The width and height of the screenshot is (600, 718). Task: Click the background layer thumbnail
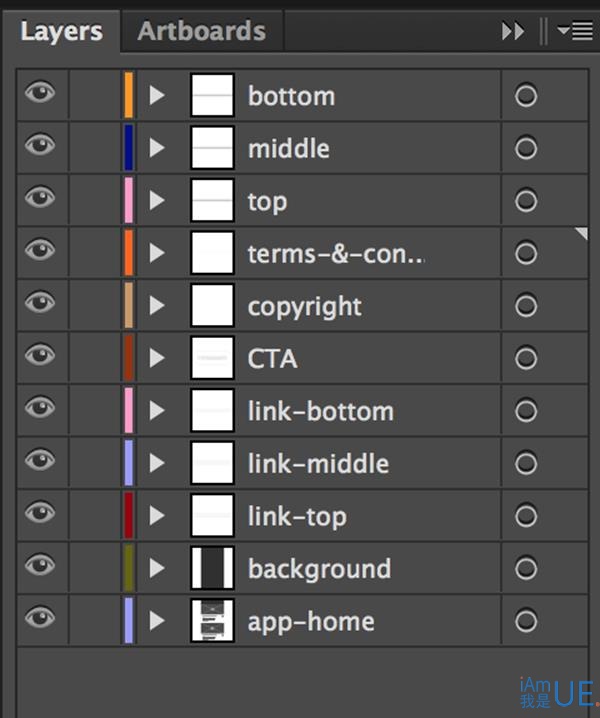(212, 568)
